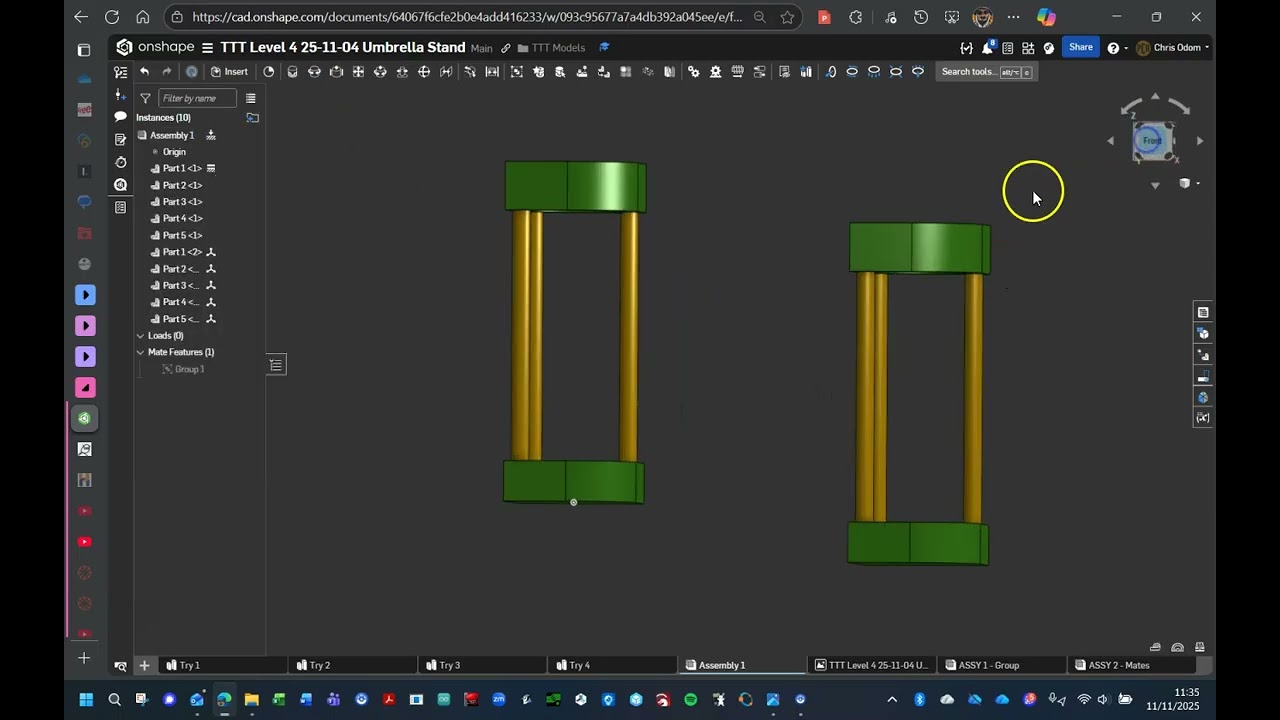Collapse the Mate Features (1) section
The height and width of the screenshot is (720, 1280).
pyautogui.click(x=141, y=352)
